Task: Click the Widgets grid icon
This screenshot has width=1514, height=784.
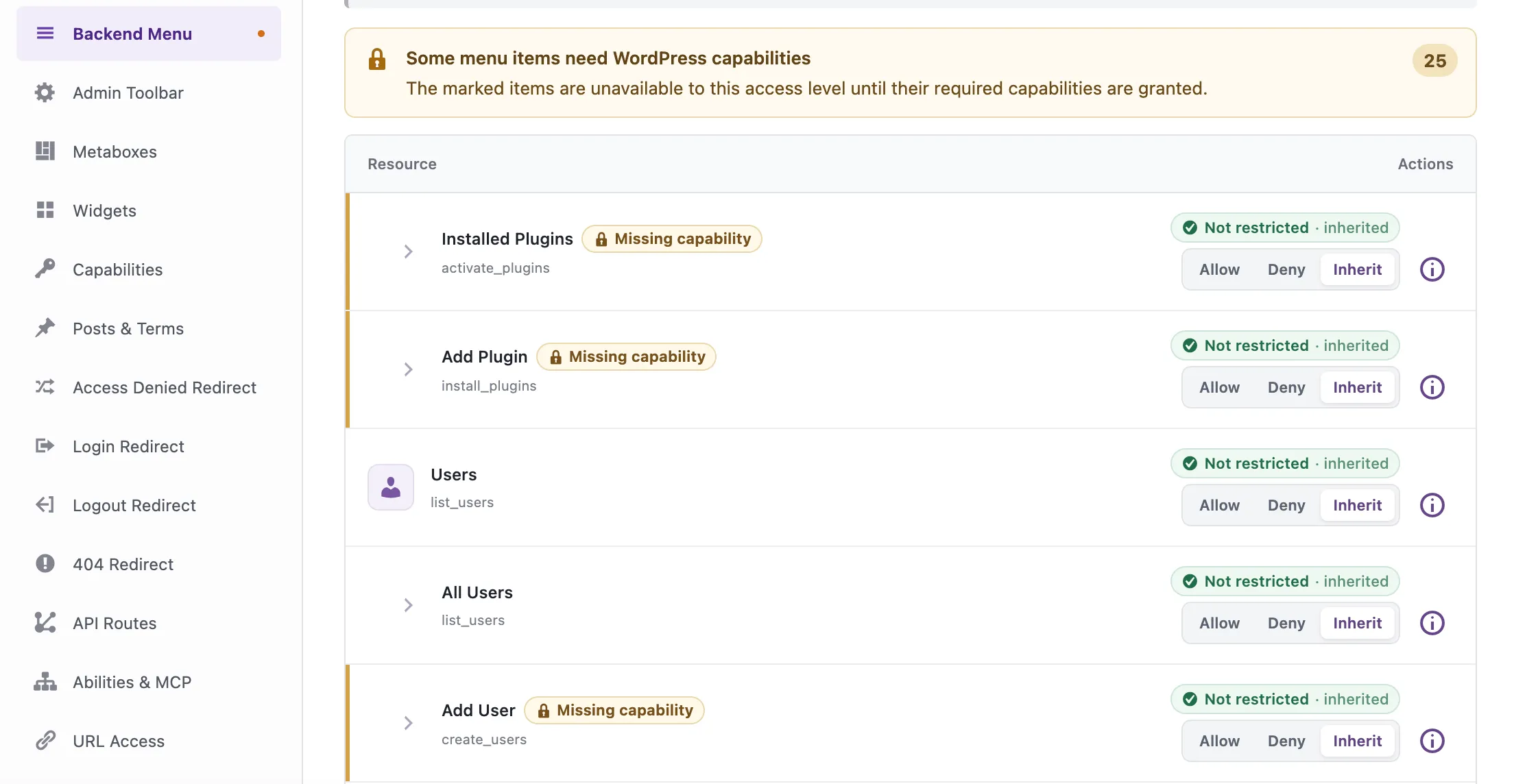Action: click(45, 210)
